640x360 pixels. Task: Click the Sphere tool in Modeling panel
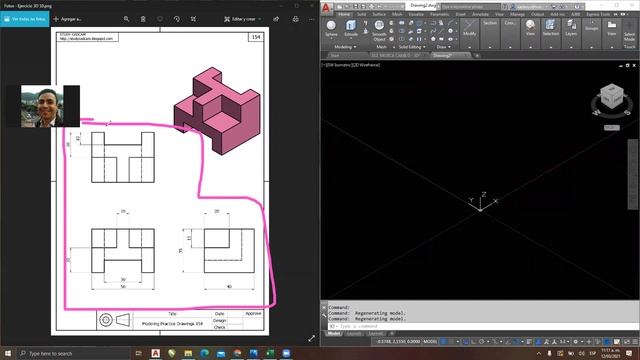(x=331, y=29)
